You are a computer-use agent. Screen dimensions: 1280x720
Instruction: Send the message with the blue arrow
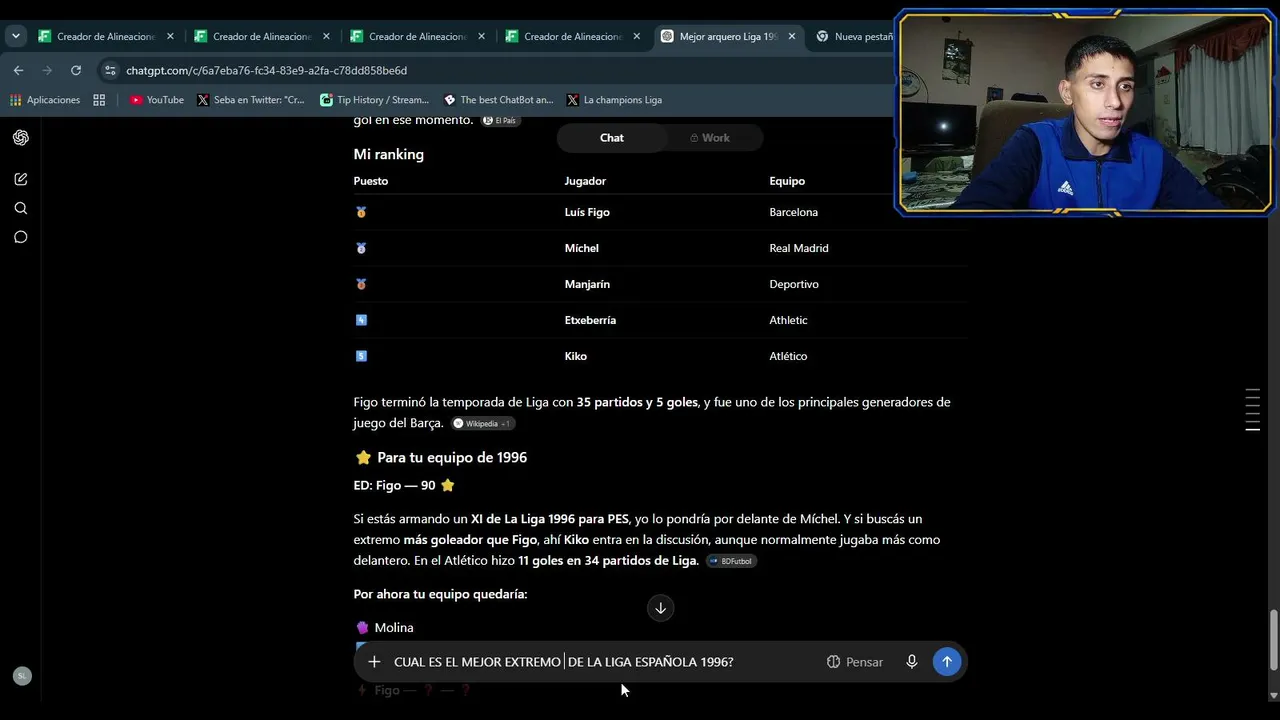coord(947,662)
